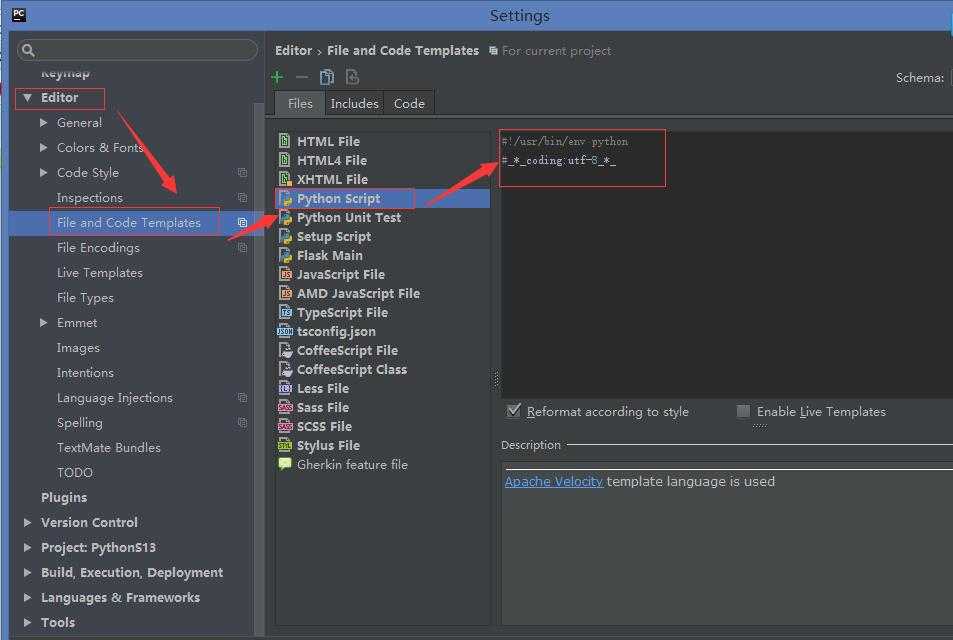953x640 pixels.
Task: Open the Images settings page
Action: [78, 348]
